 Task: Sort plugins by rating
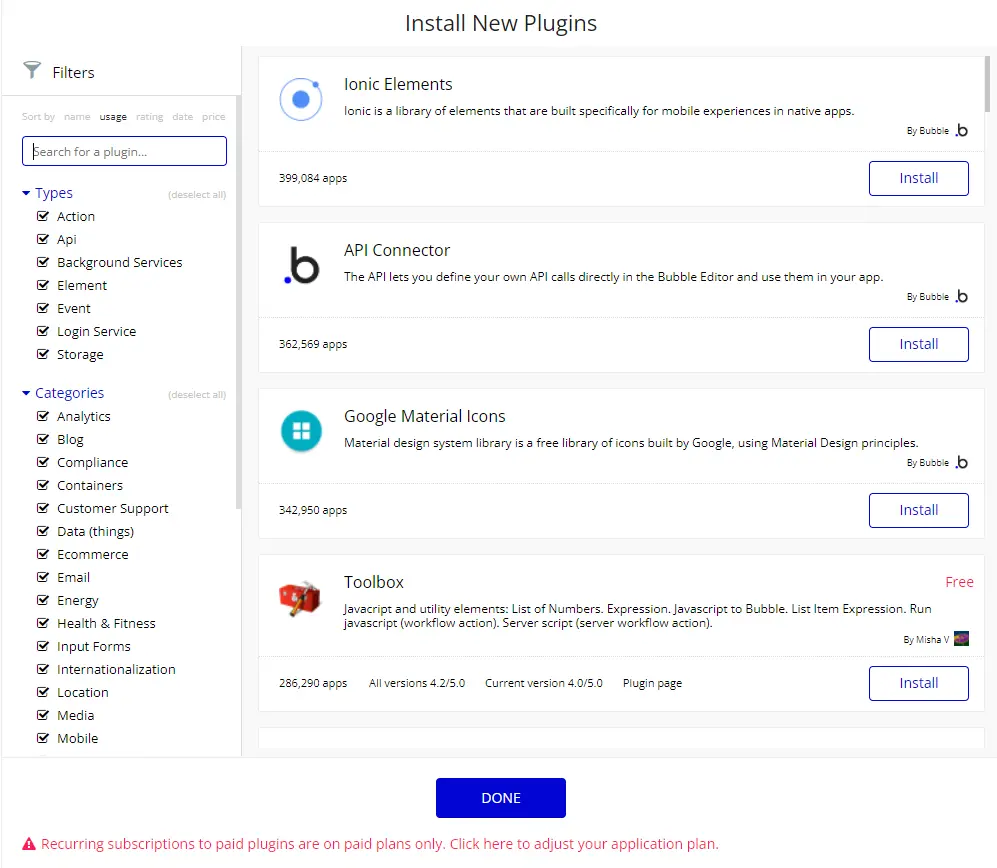(149, 116)
